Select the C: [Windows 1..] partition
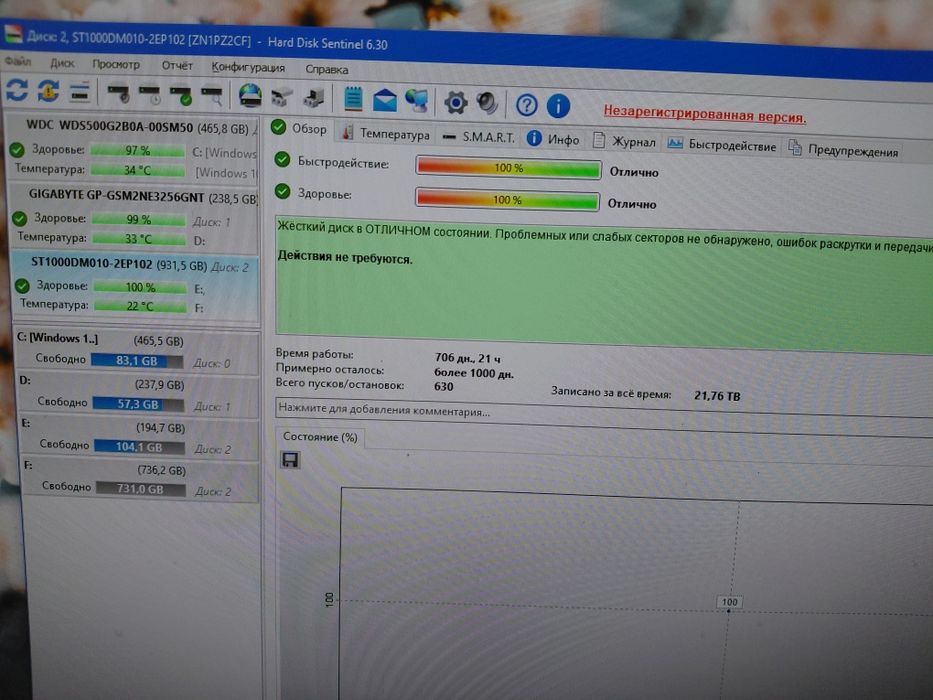Viewport: 933px width, 700px height. tap(138, 351)
